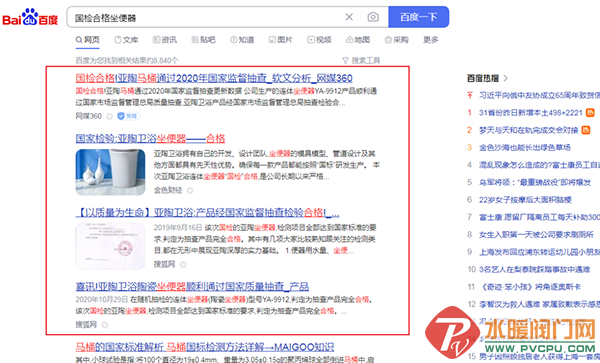
Task: Open hot search 22岁女子按摩后大面积脑梗
Action: tap(525, 200)
